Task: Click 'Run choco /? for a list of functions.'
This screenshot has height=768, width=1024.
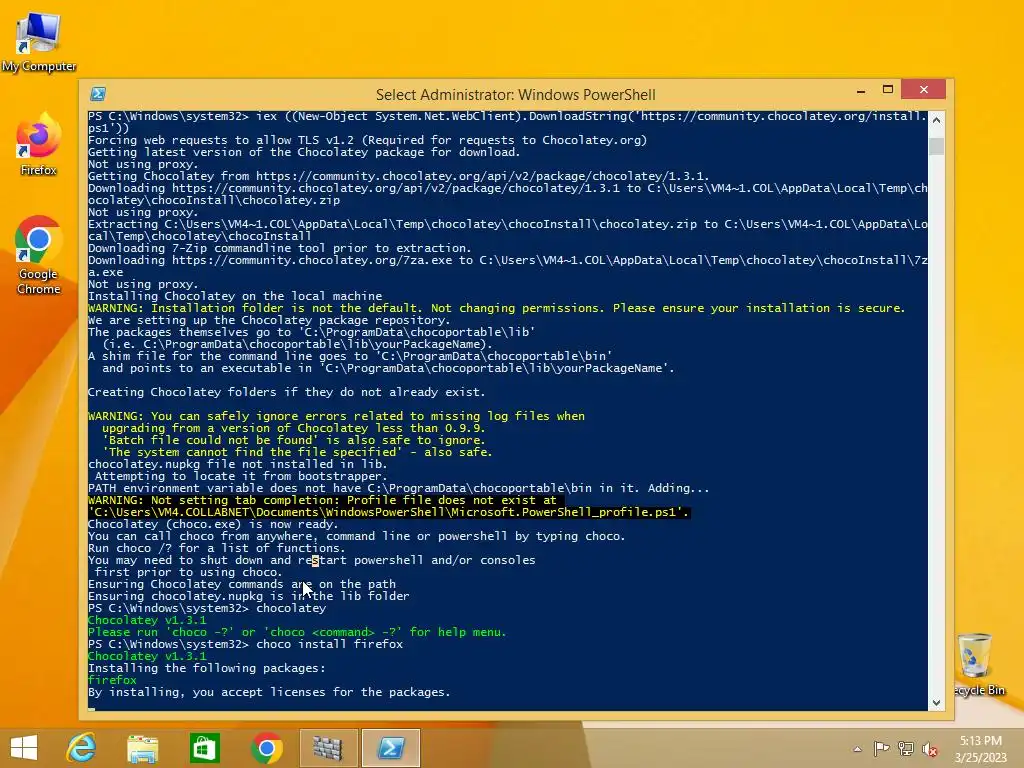Action: (216, 548)
